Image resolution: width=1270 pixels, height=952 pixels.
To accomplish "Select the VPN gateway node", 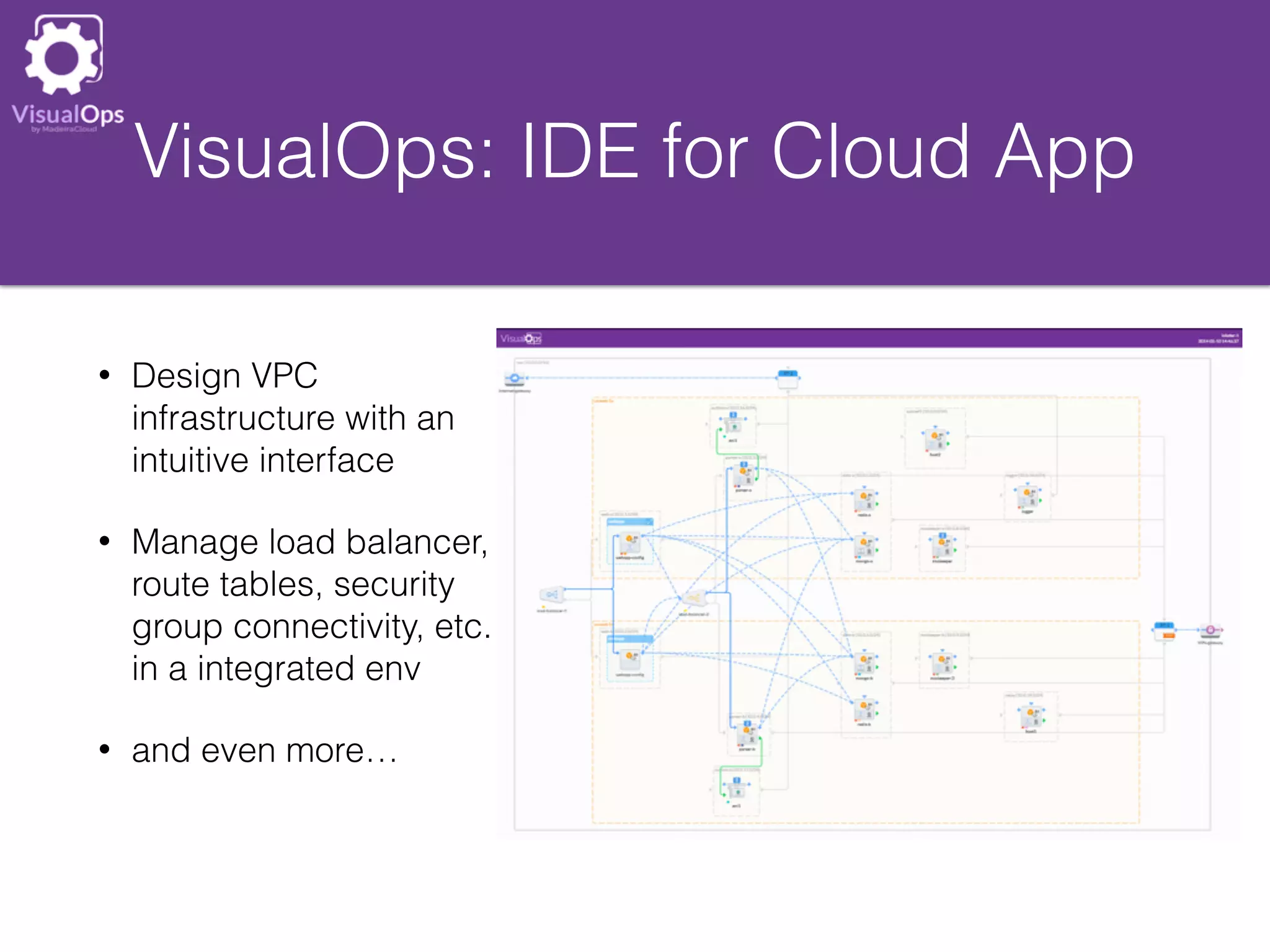I will [1210, 630].
